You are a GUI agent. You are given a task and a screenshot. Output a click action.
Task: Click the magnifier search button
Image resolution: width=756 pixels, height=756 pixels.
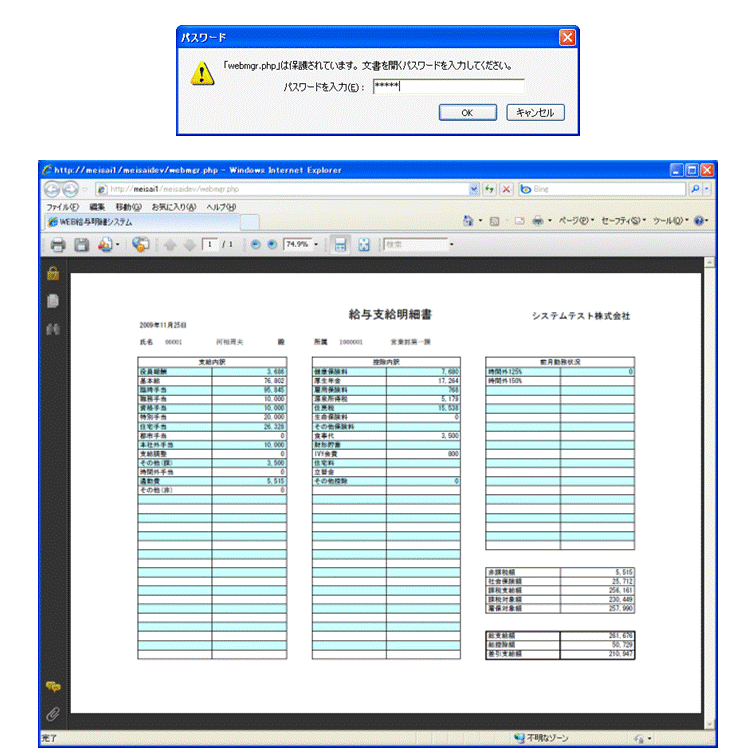coord(695,189)
